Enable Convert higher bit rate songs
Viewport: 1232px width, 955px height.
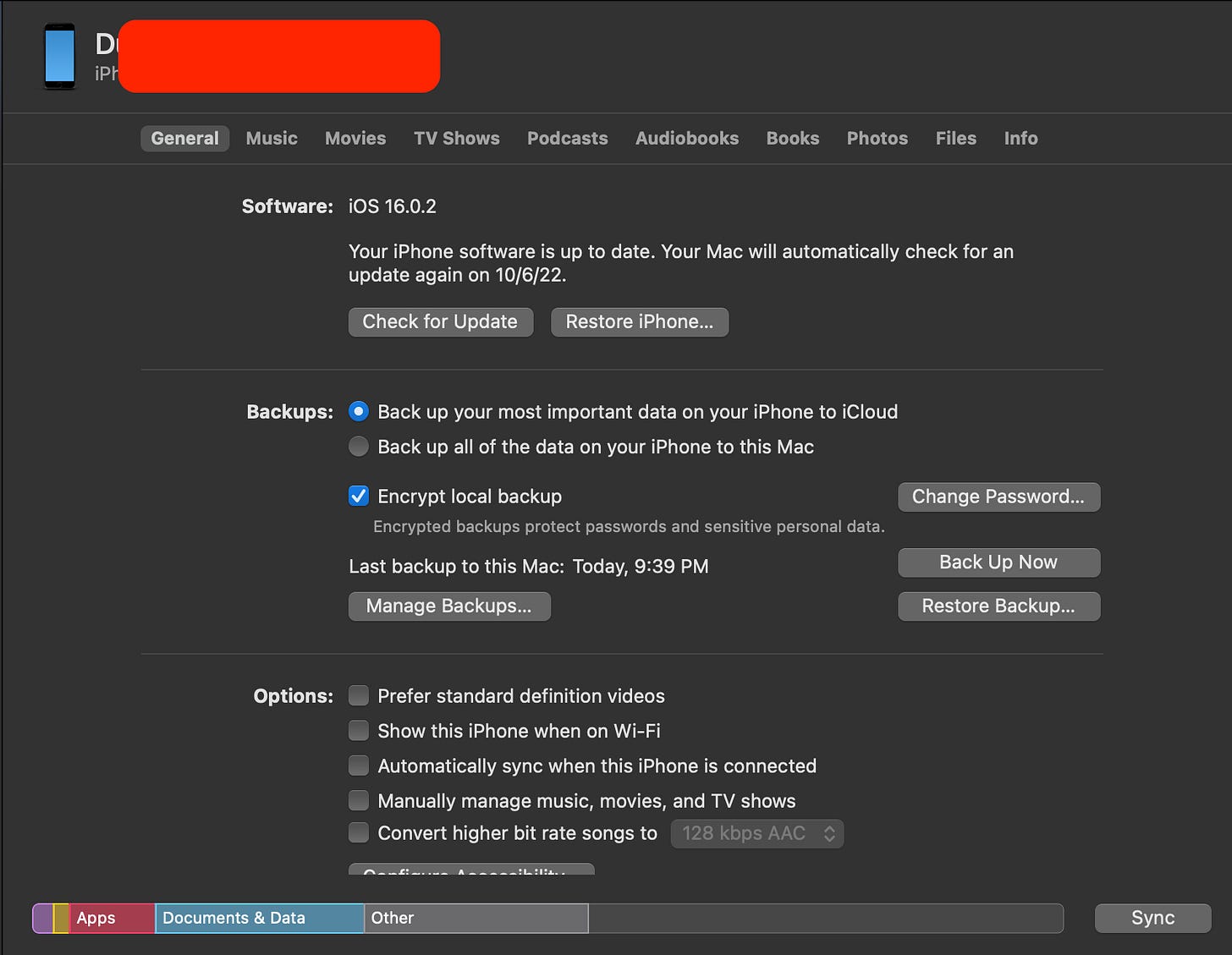tap(359, 833)
